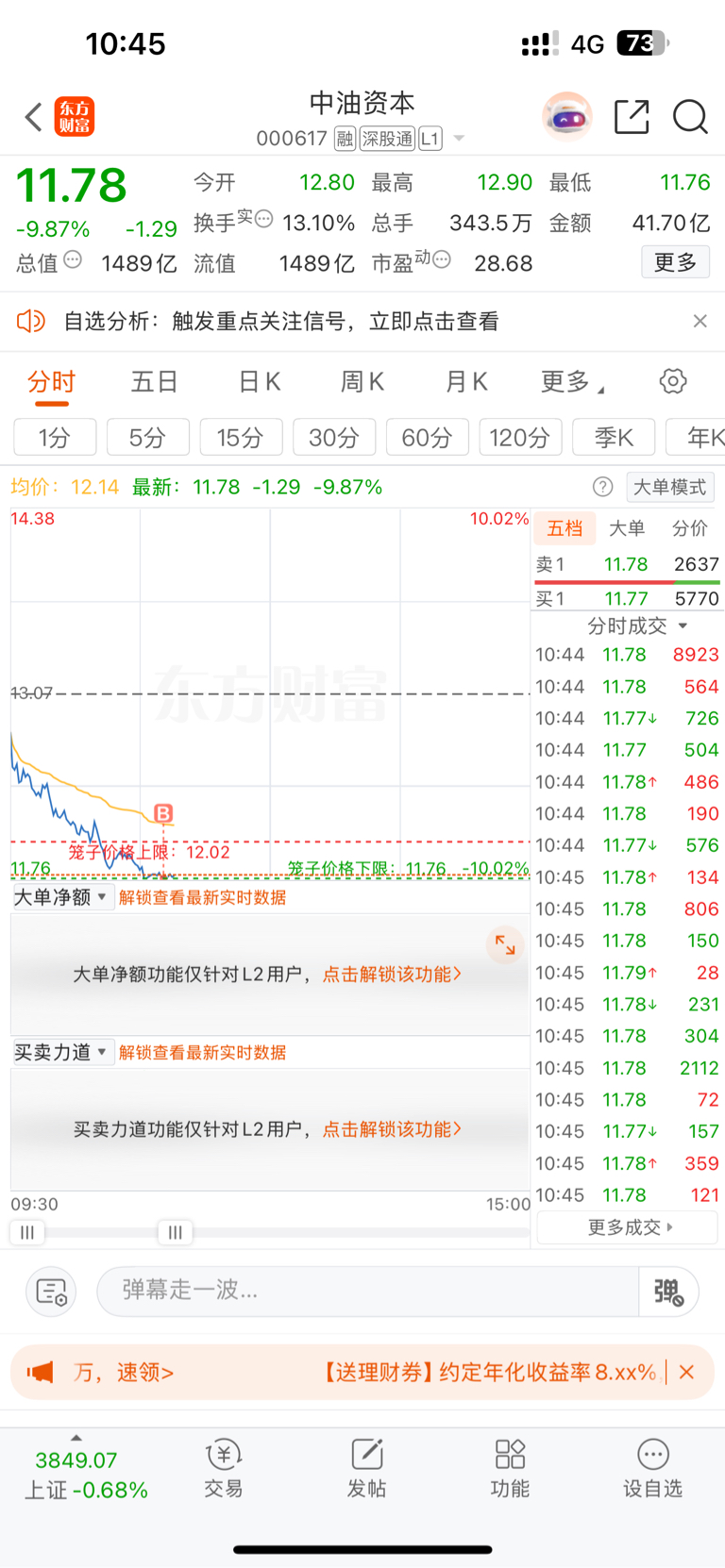The width and height of the screenshot is (725, 1568).
Task: Open the search magnifier icon
Action: (690, 117)
